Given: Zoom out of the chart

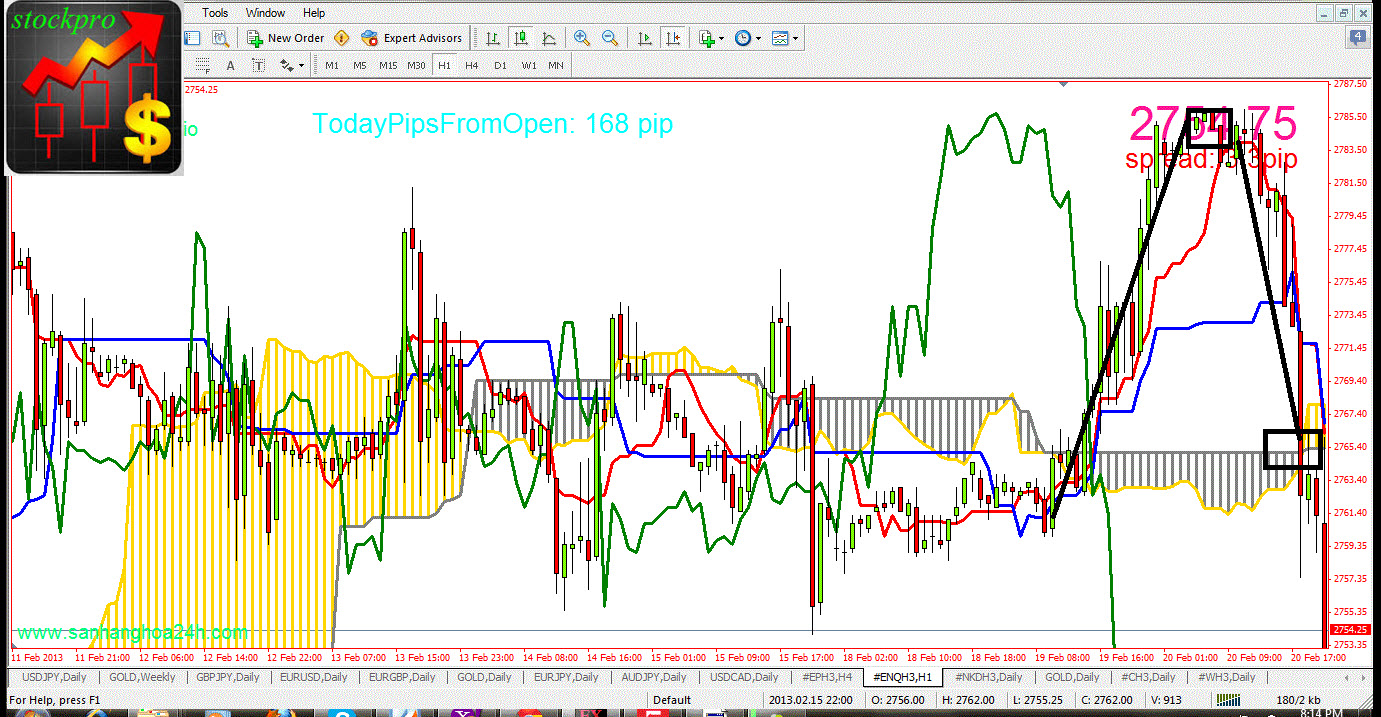Looking at the screenshot, I should (609, 38).
